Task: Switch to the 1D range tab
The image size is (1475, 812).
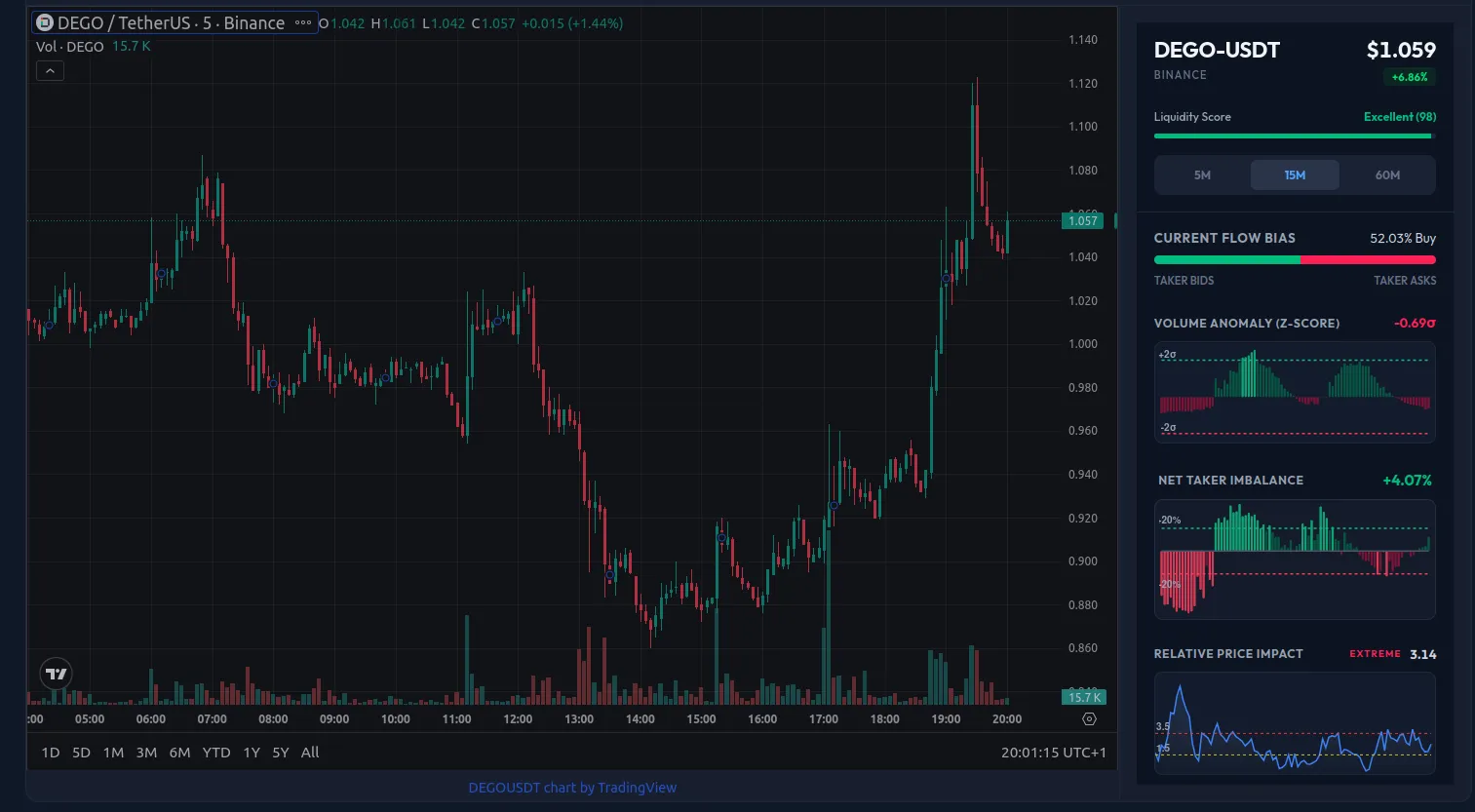Action: [x=50, y=752]
